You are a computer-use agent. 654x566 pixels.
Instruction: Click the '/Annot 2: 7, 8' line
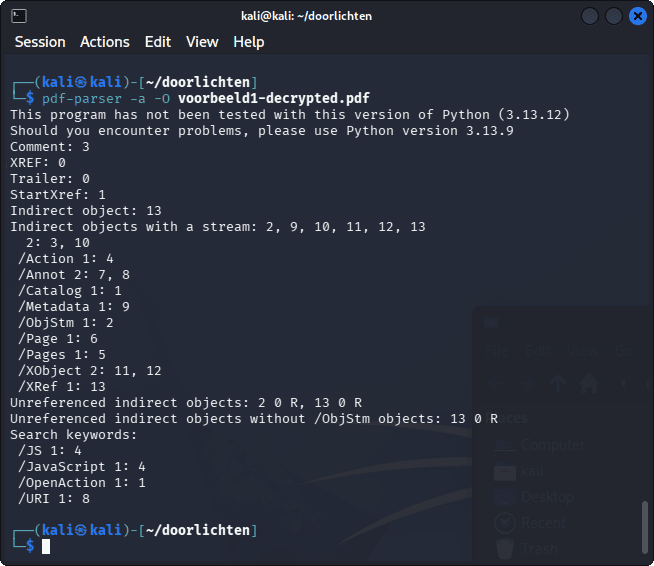[74, 274]
